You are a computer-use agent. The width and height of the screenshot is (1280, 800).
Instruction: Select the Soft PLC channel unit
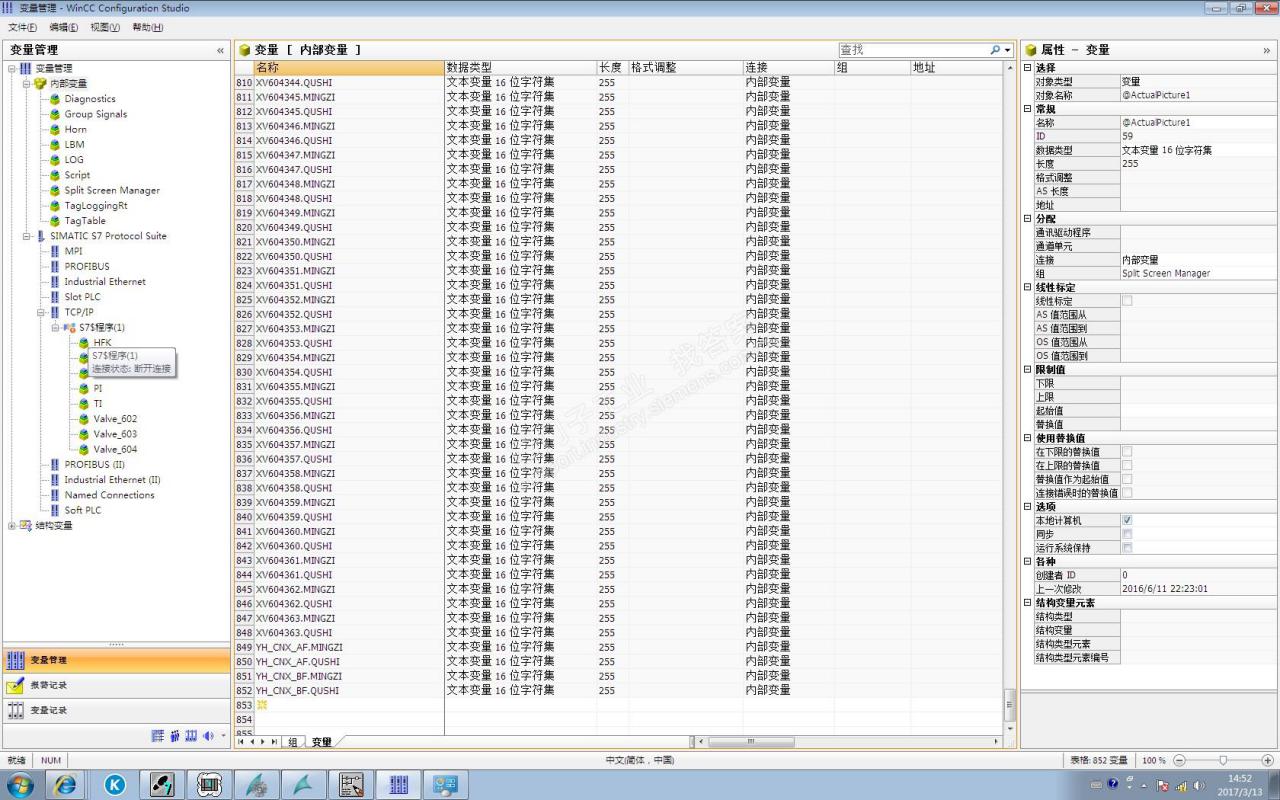[83, 510]
